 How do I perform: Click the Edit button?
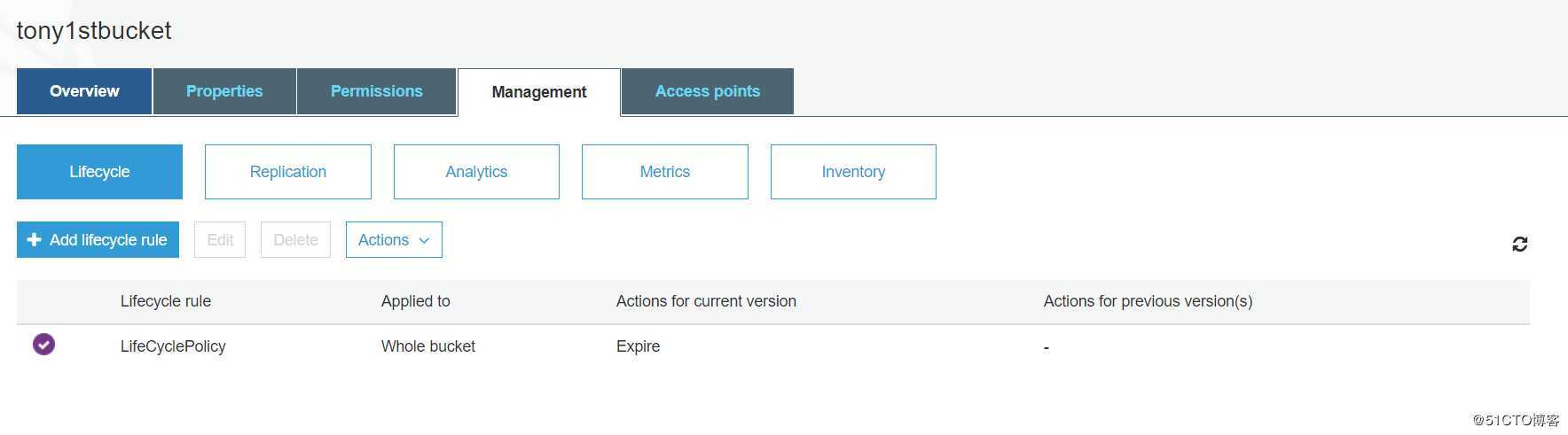(220, 240)
